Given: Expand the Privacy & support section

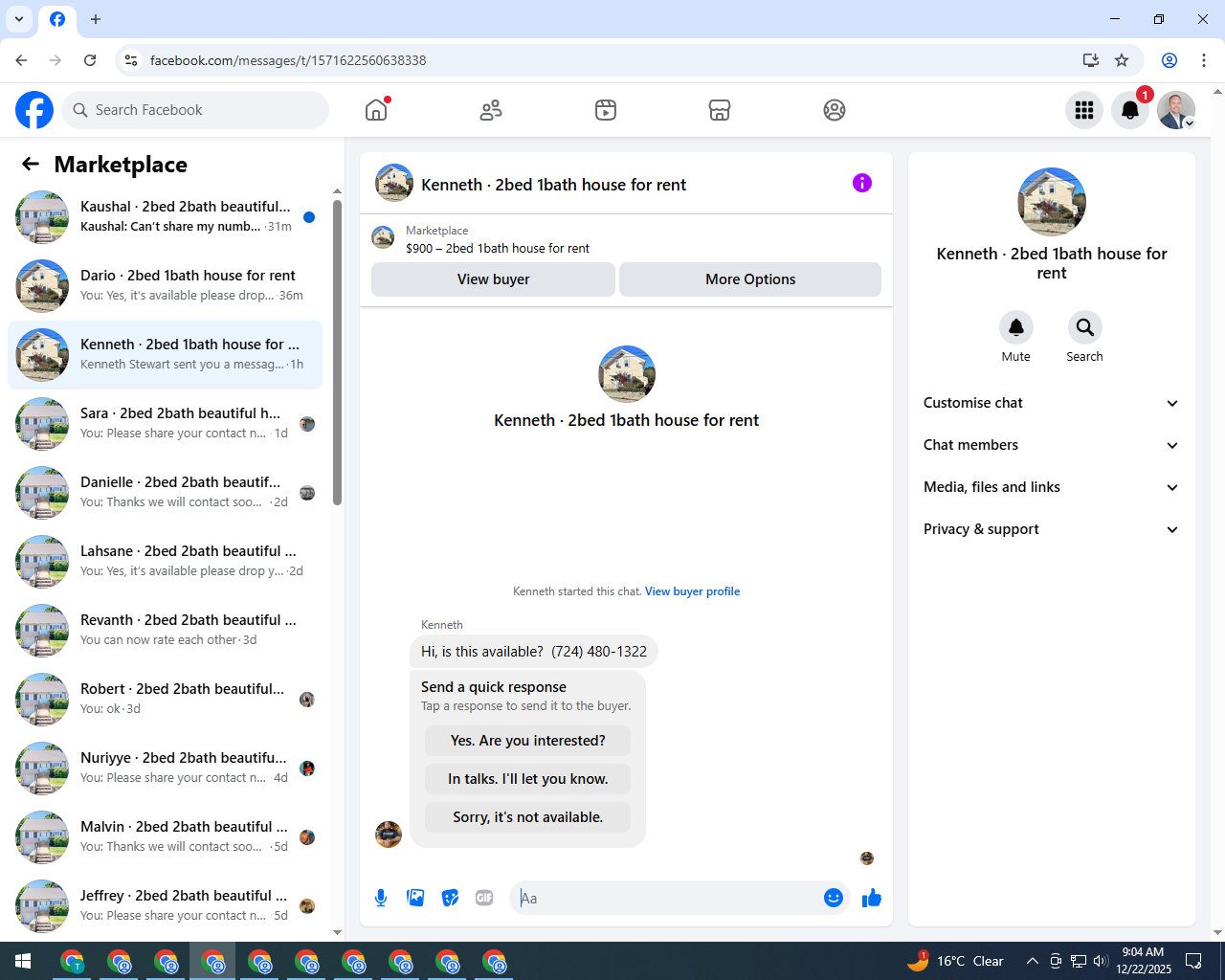Looking at the screenshot, I should point(1051,529).
